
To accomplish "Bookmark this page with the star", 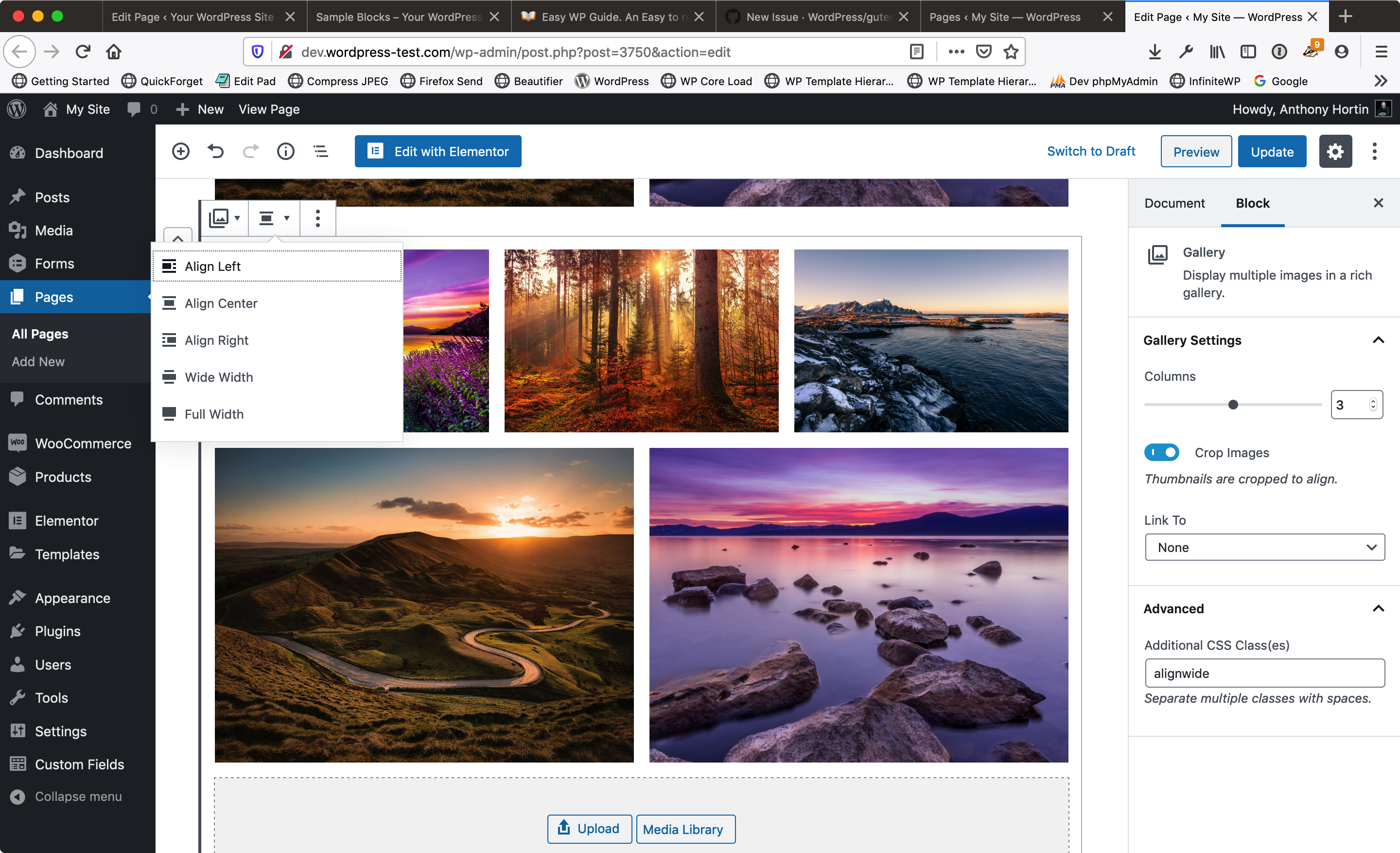I will [x=1011, y=52].
